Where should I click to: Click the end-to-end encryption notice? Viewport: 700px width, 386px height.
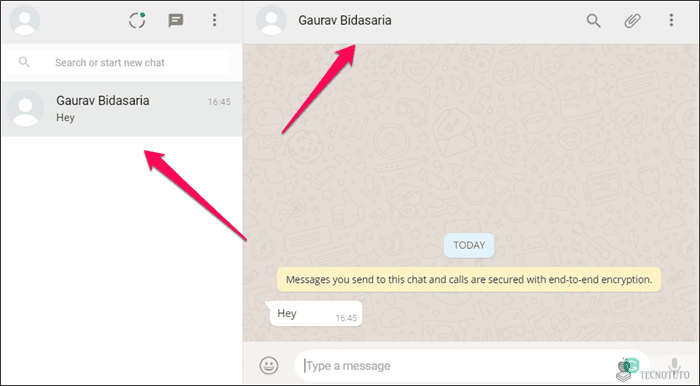(469, 279)
